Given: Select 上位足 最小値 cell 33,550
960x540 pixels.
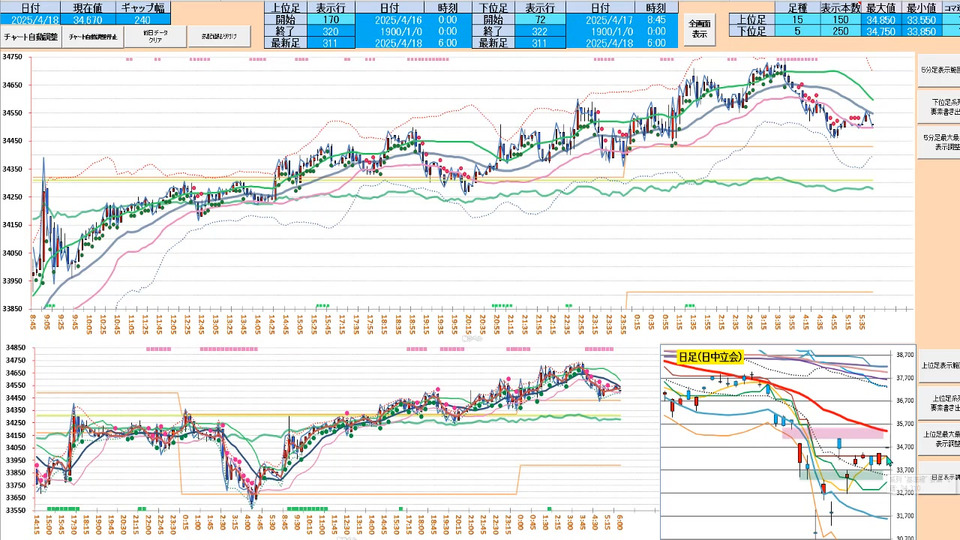Looking at the screenshot, I should coord(921,20).
